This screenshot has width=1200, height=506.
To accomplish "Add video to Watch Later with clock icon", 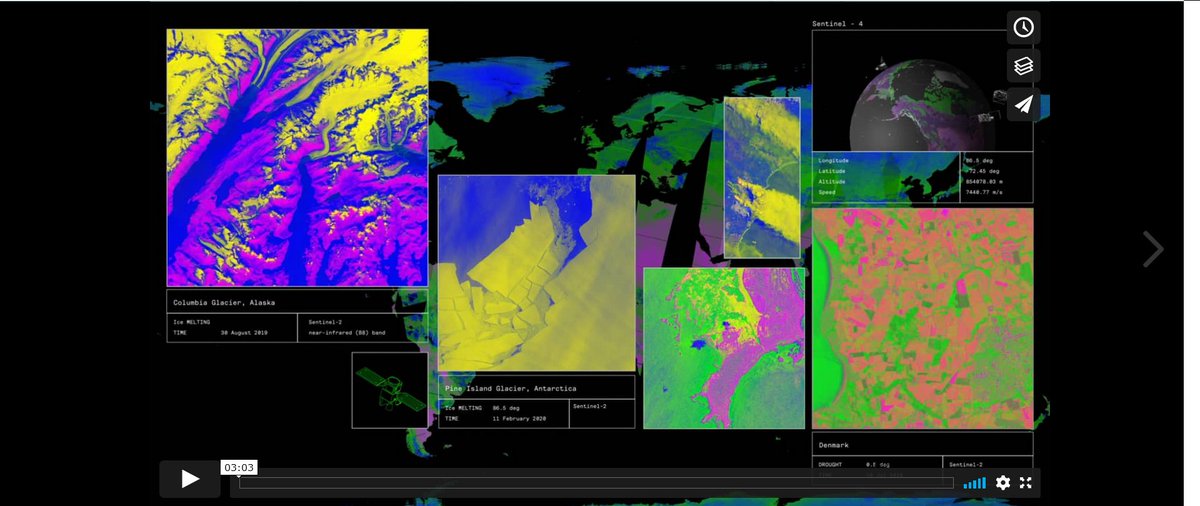I will pyautogui.click(x=1023, y=27).
